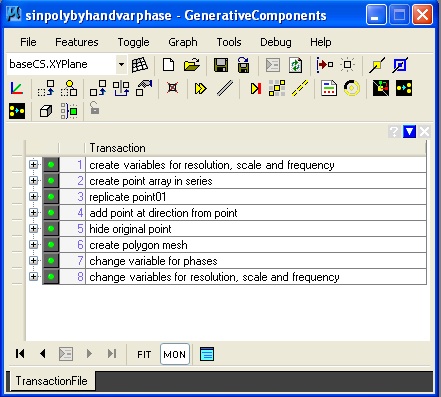Viewport: 441px width, 397px height.
Task: Select the TransactionFile tab
Action: click(x=51, y=381)
